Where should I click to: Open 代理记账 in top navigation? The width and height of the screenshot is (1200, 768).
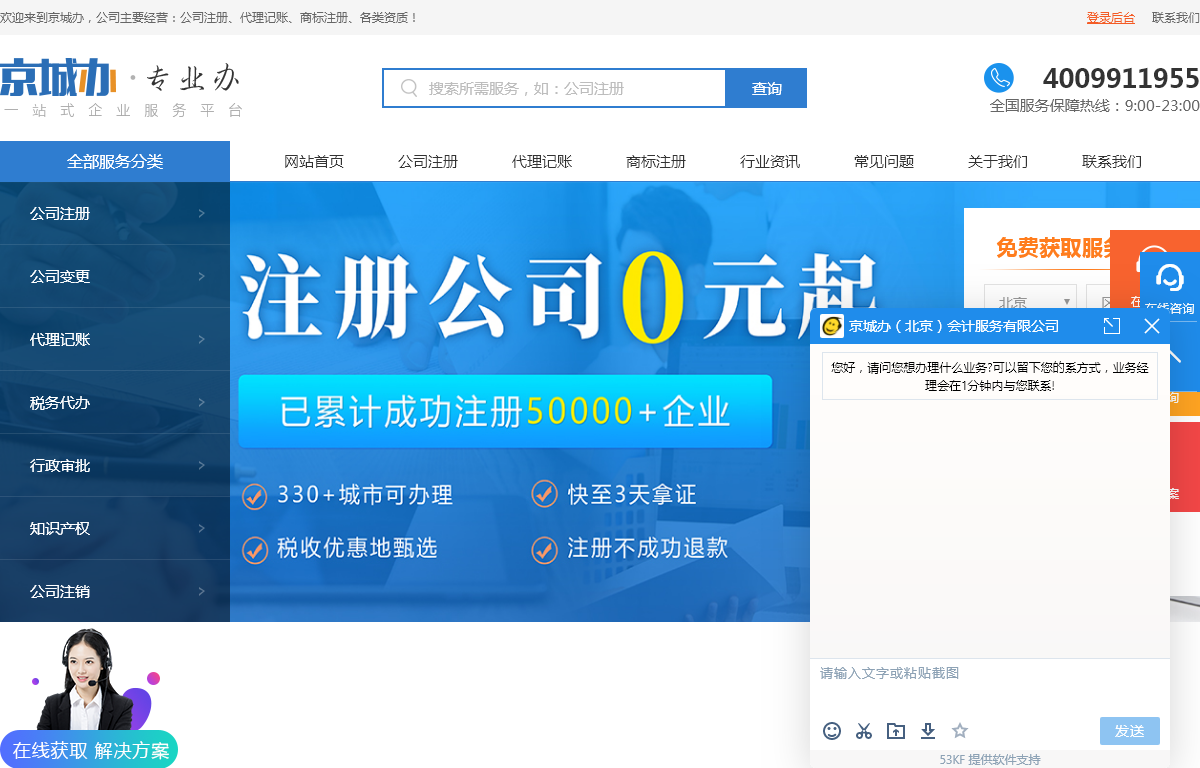tap(542, 161)
